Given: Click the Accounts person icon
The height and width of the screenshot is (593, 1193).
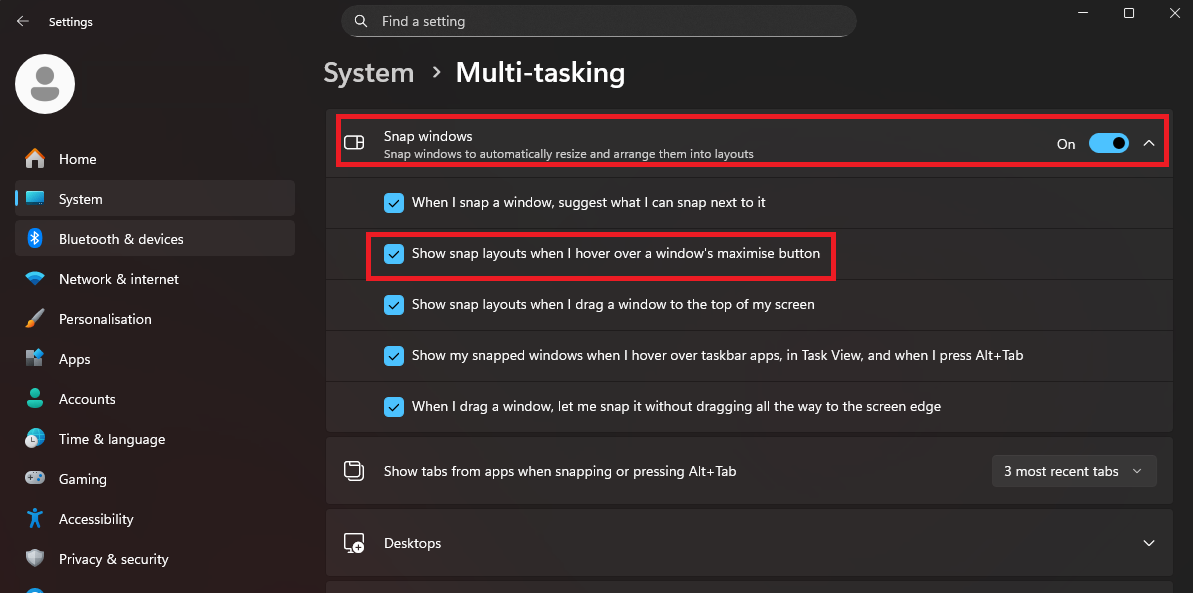Looking at the screenshot, I should [x=35, y=399].
